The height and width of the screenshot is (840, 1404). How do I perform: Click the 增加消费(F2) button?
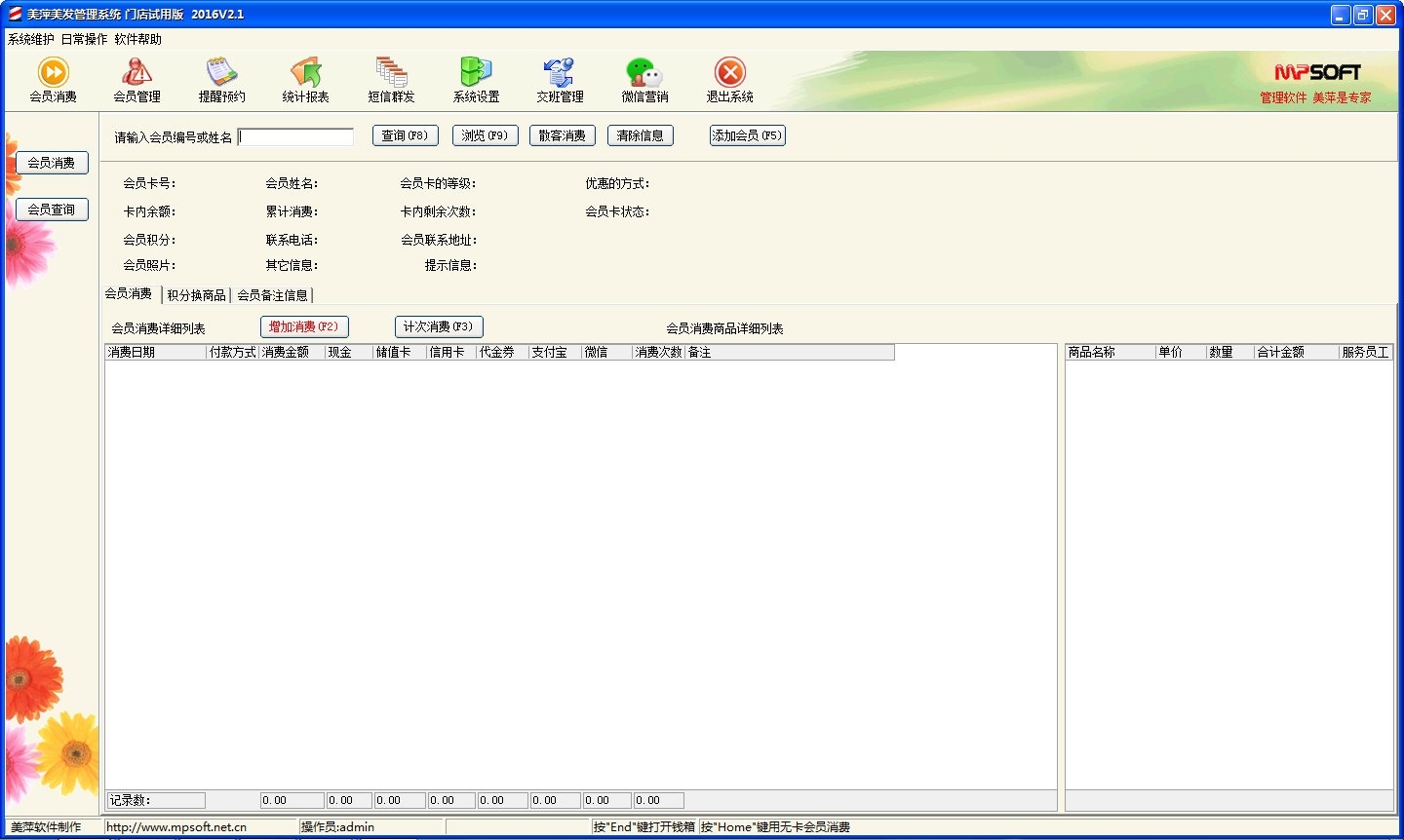[304, 326]
